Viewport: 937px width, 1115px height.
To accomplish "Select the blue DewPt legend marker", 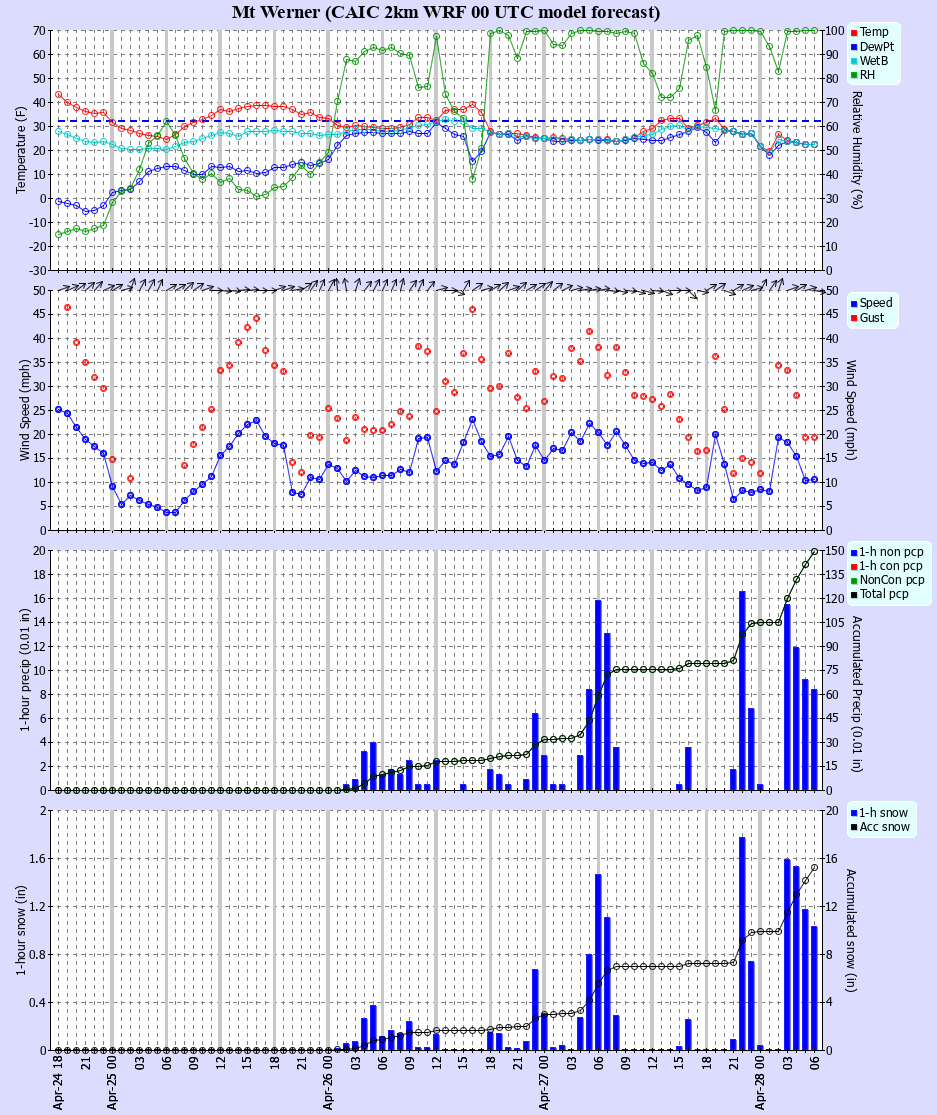I will point(852,46).
